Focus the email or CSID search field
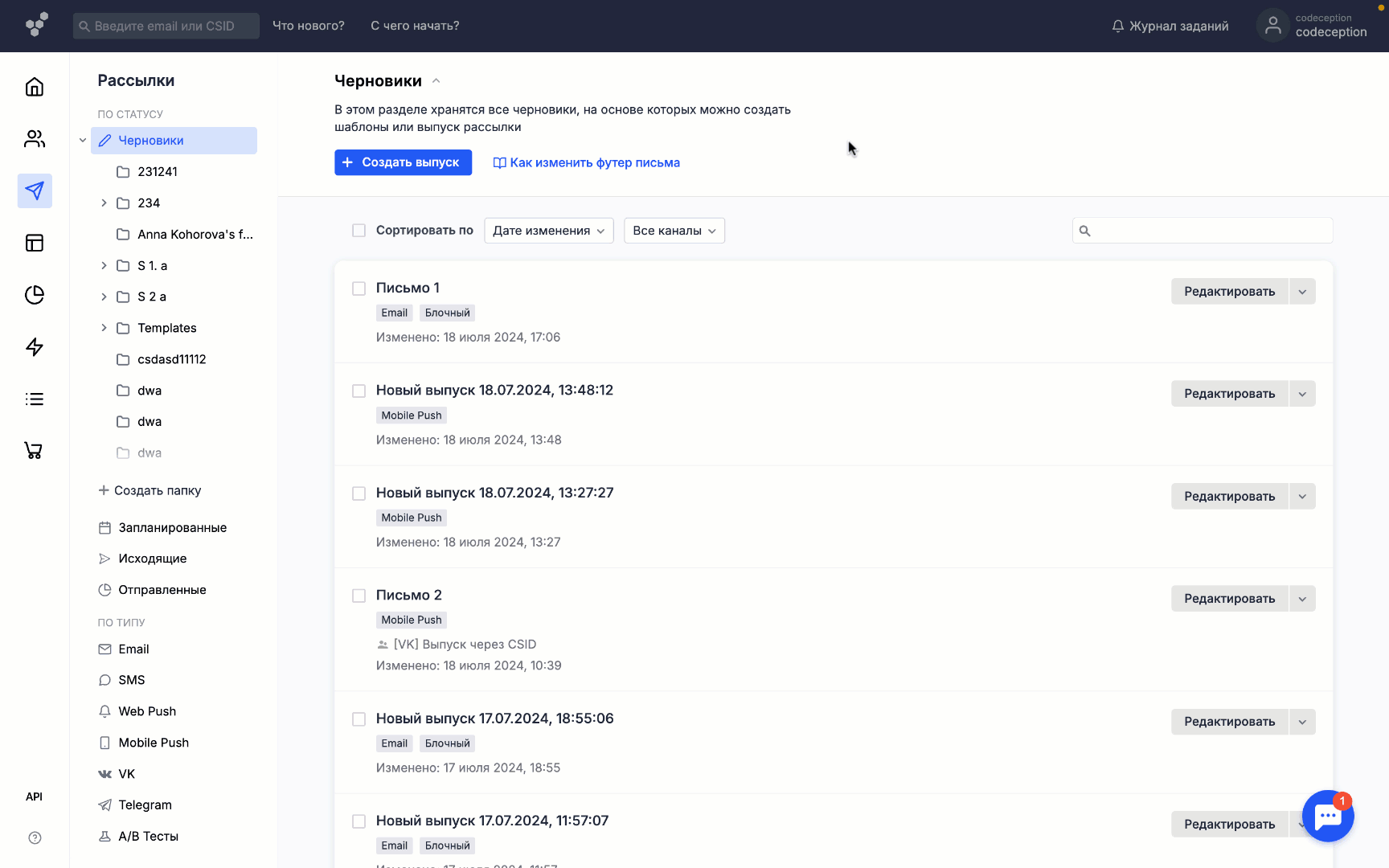The image size is (1389, 868). click(166, 26)
